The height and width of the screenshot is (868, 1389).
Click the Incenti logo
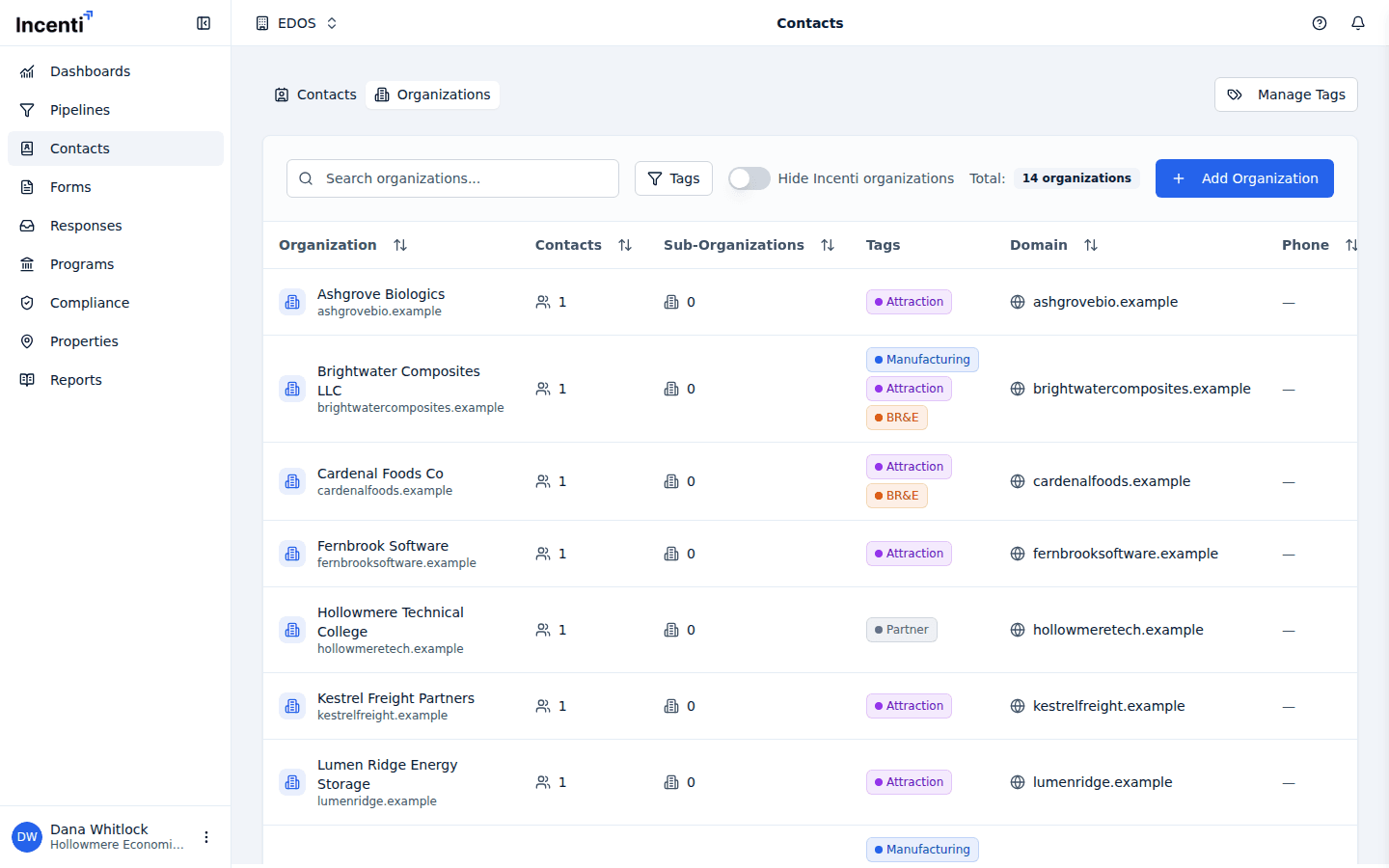point(54,22)
